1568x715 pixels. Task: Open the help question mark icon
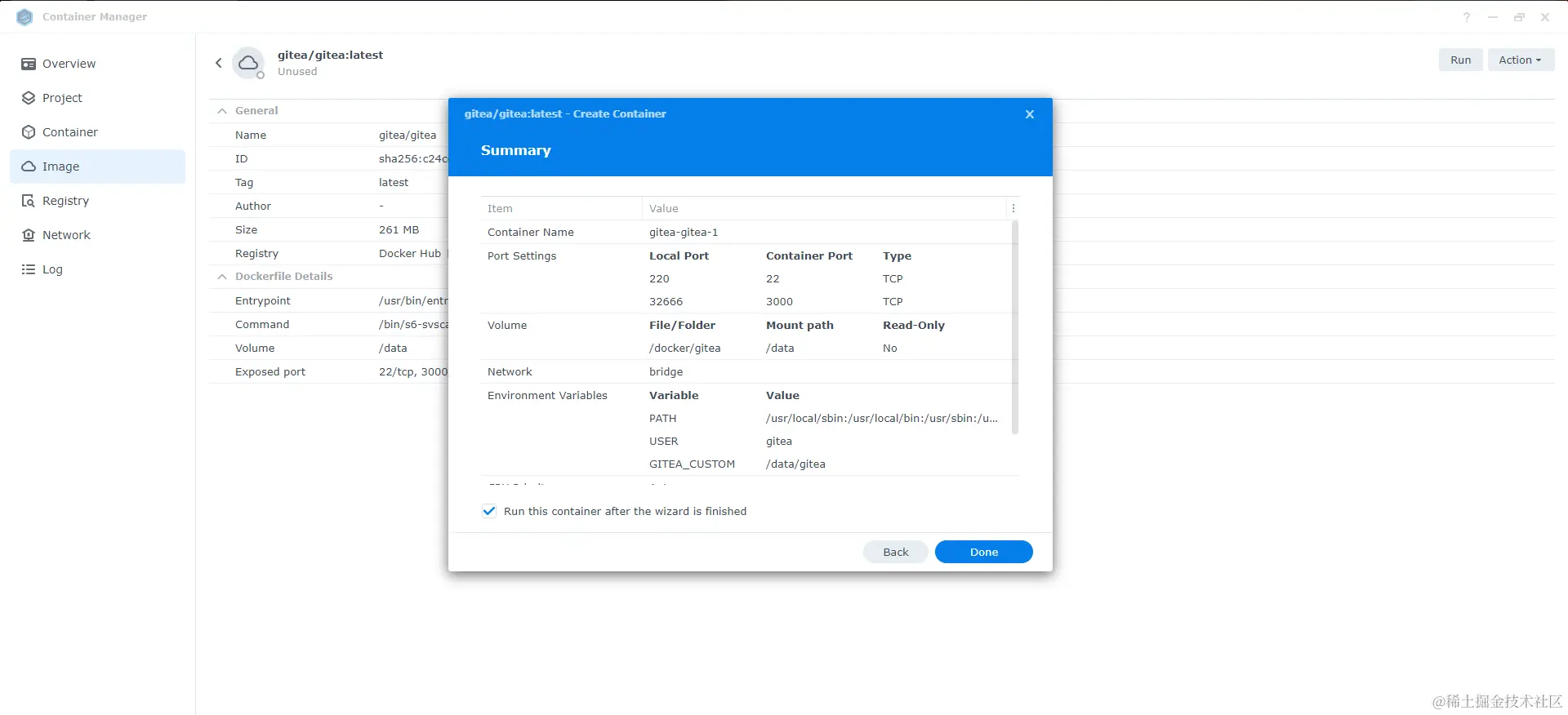pos(1467,17)
